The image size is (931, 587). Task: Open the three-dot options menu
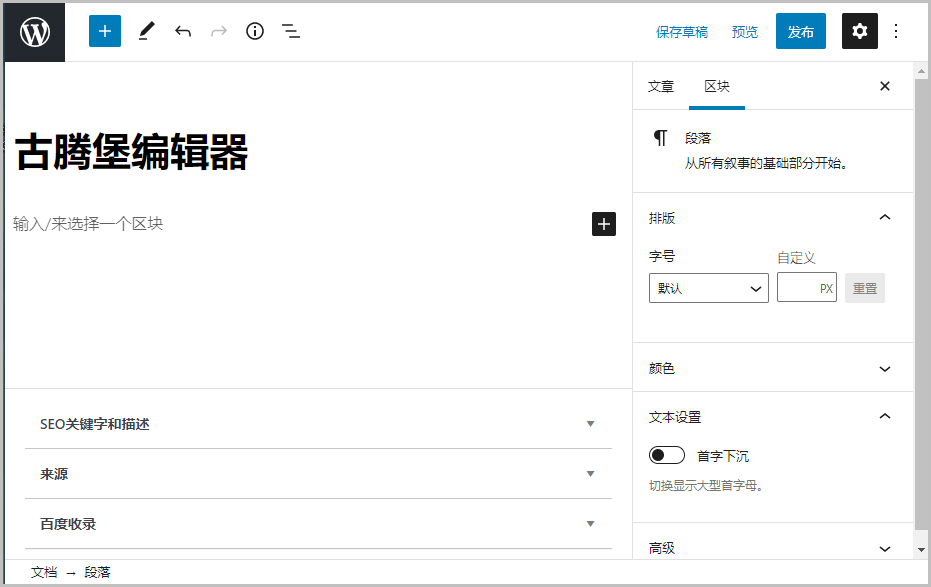[896, 31]
